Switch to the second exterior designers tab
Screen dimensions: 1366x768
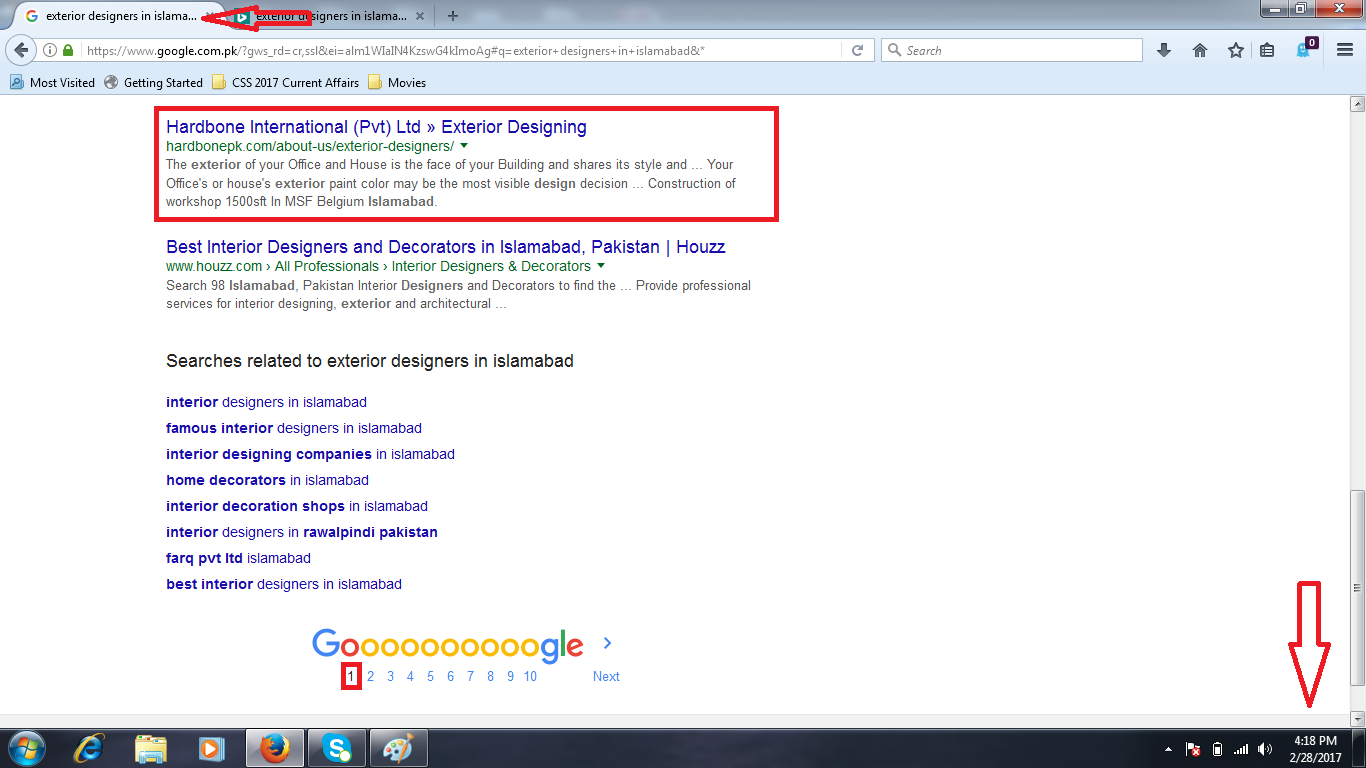coord(322,16)
